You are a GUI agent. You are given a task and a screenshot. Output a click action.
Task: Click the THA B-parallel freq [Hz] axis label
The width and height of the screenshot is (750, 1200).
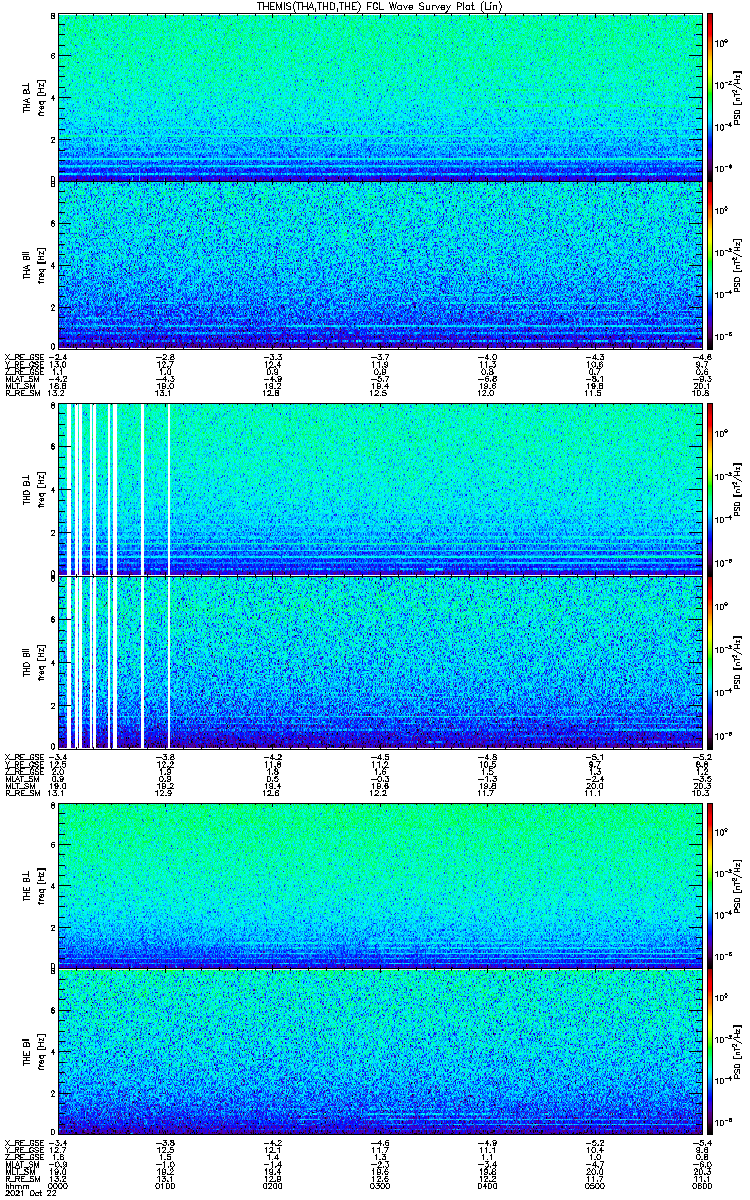click(x=40, y=264)
